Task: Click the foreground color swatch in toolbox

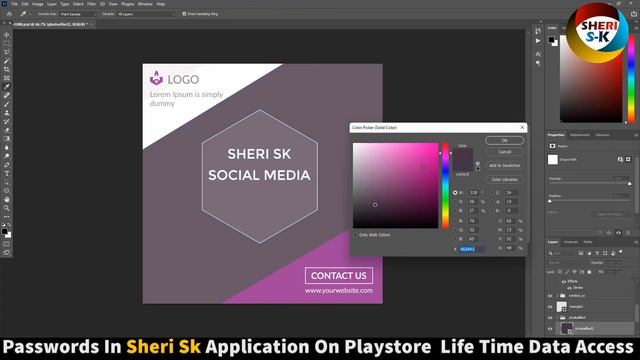Action: pos(4,231)
